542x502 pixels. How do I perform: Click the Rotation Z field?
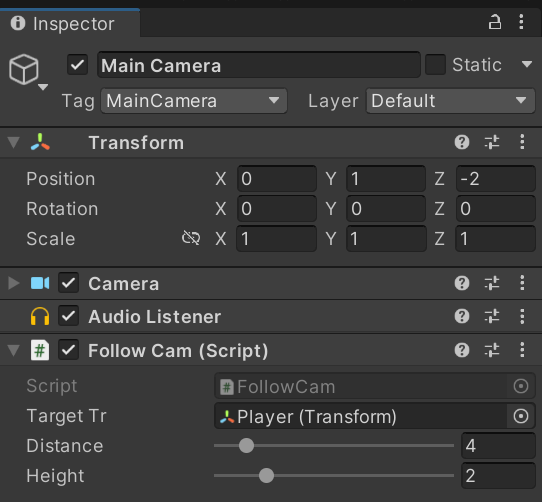[496, 208]
